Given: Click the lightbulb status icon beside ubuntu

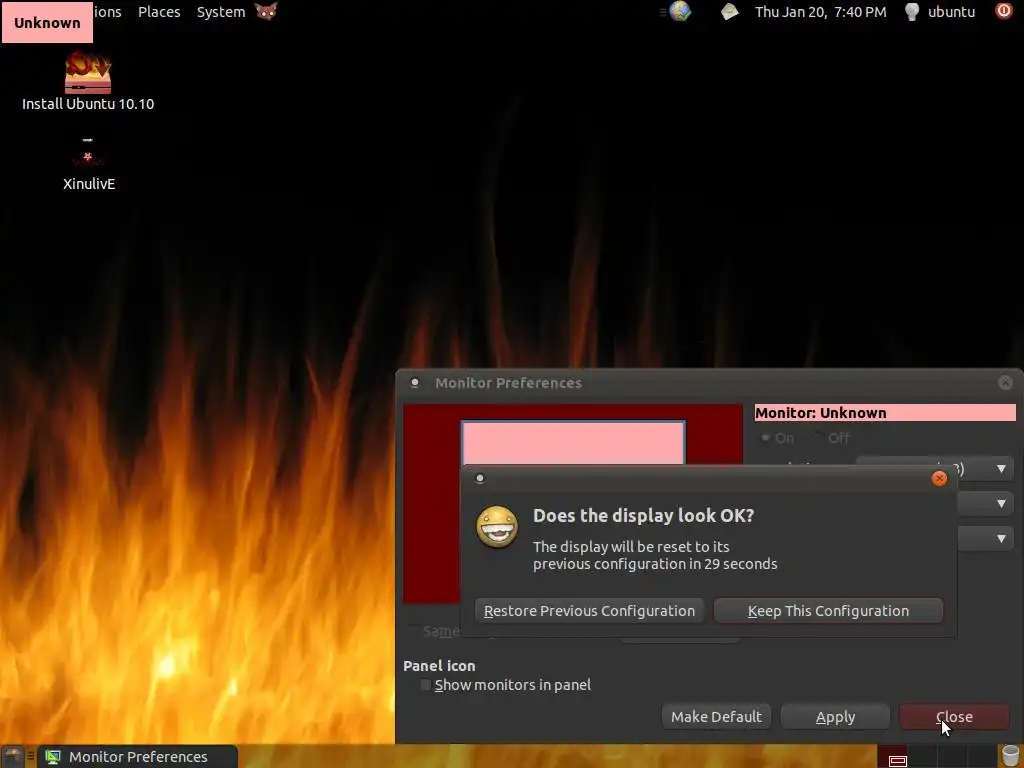Looking at the screenshot, I should (x=912, y=12).
